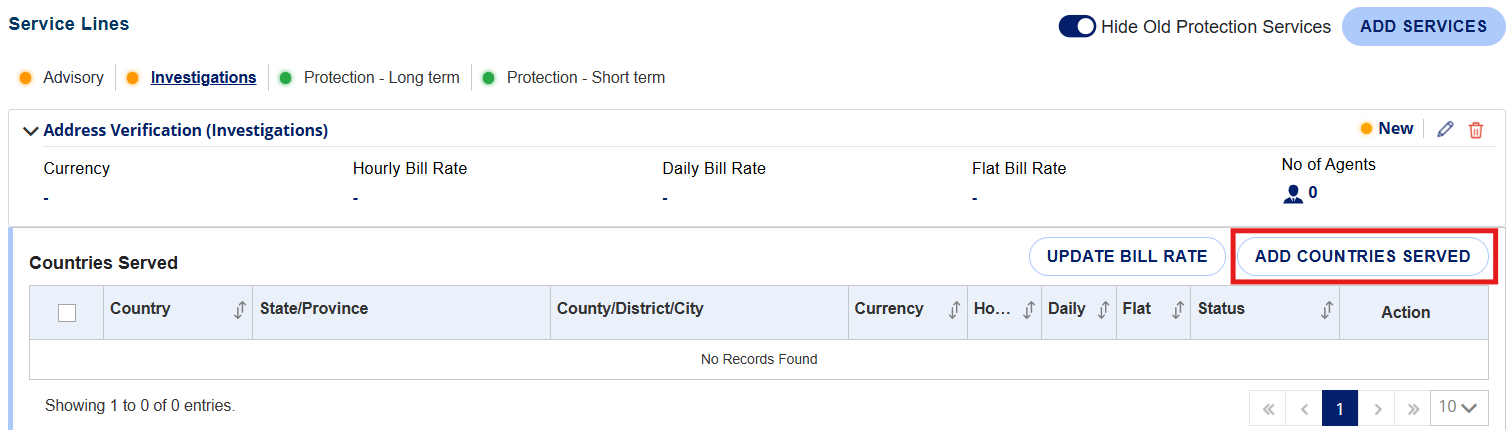Select page 1 in pagination

pyautogui.click(x=1340, y=408)
